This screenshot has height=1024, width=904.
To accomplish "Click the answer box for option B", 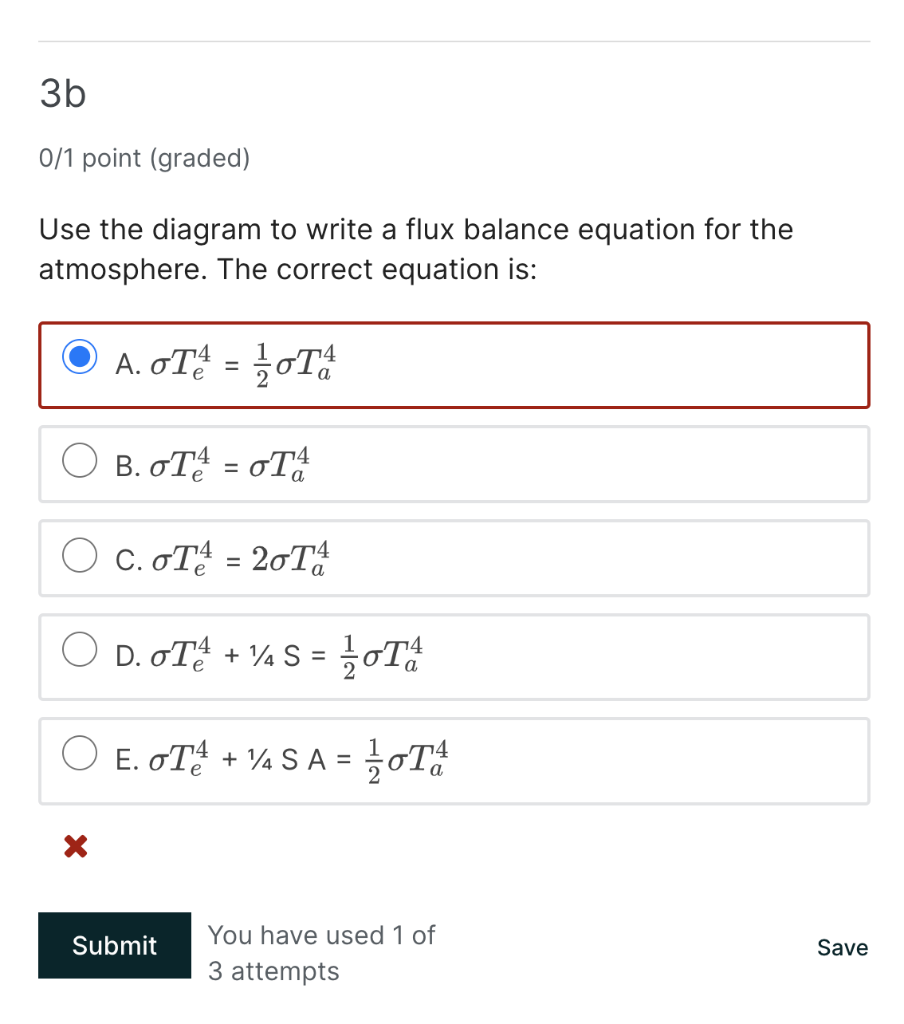I will (x=453, y=462).
